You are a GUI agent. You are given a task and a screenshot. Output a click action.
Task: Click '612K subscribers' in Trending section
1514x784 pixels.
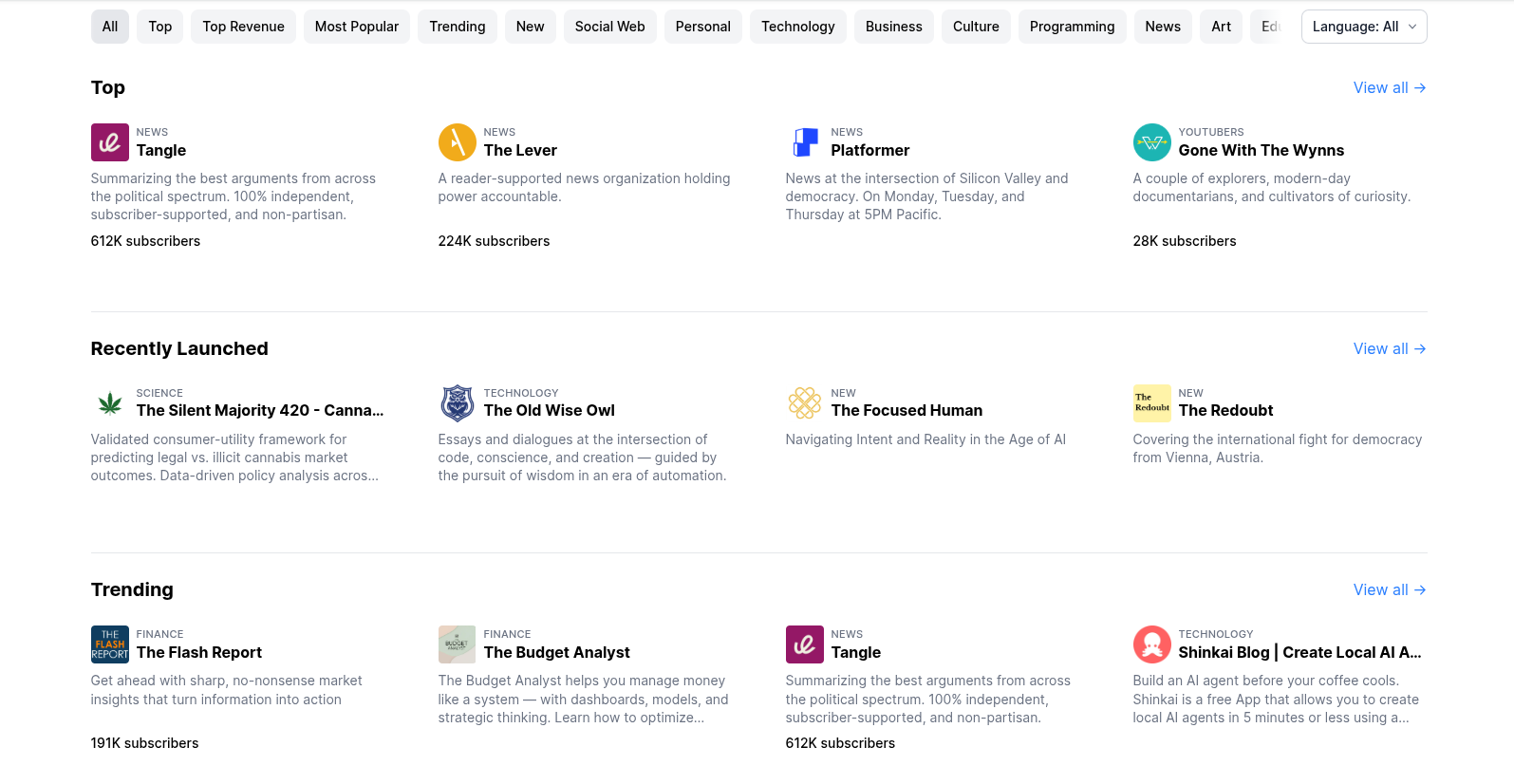click(x=840, y=743)
